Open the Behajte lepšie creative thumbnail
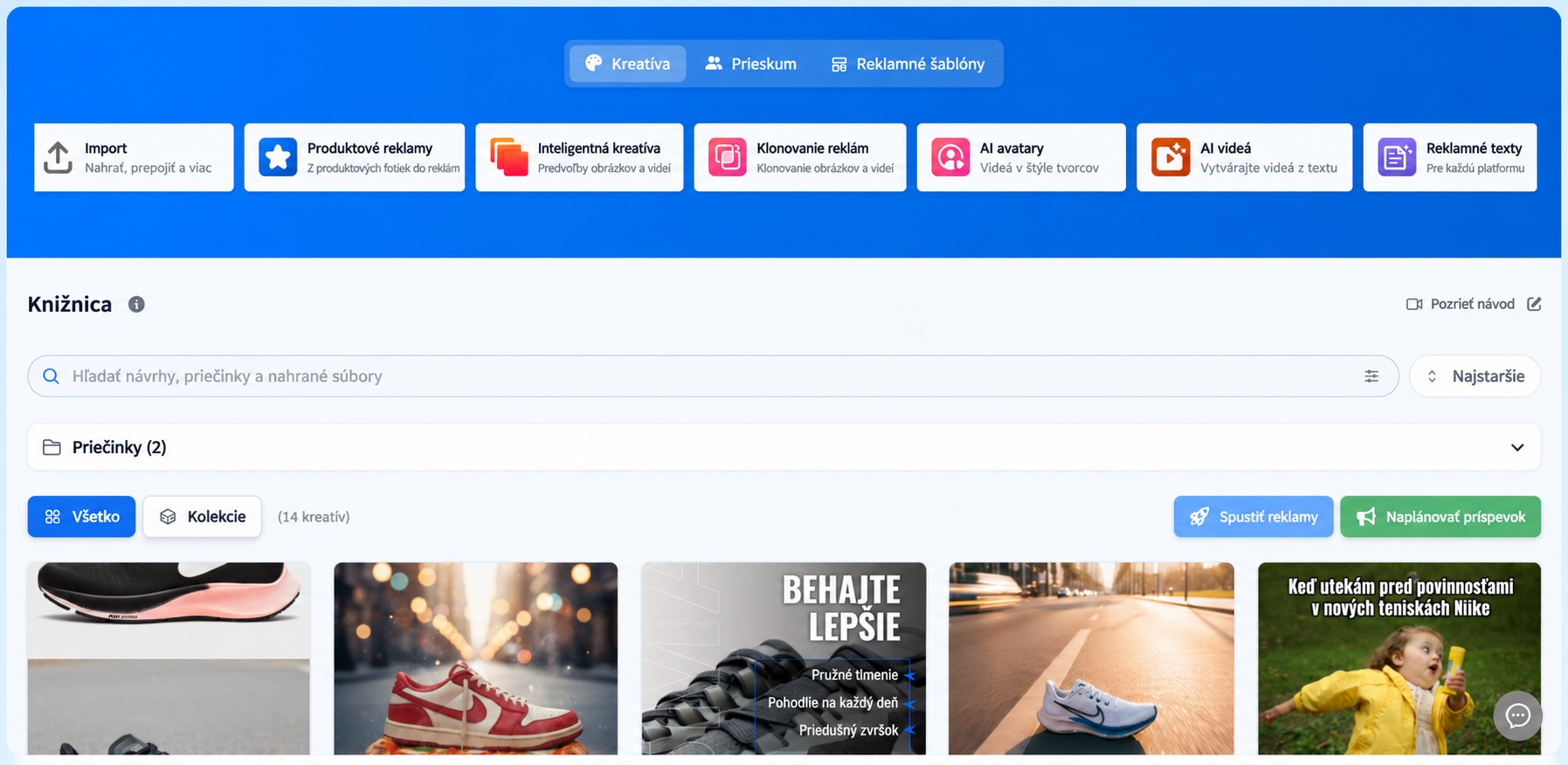Screen dimensions: 1568x765 (x=784, y=658)
